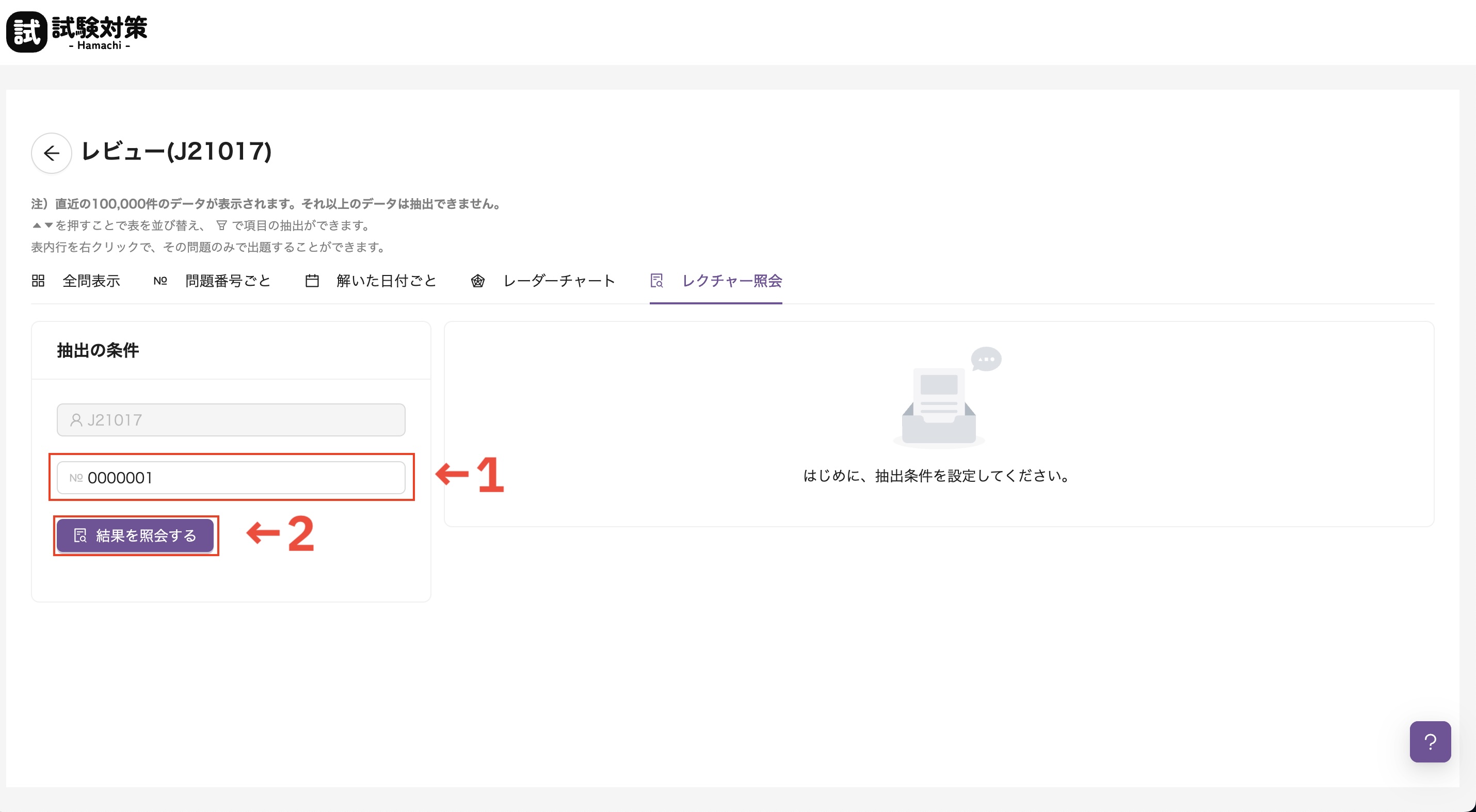Viewport: 1476px width, 812px height.
Task: Click the レビュー(J21017) page heading
Action: 177,151
